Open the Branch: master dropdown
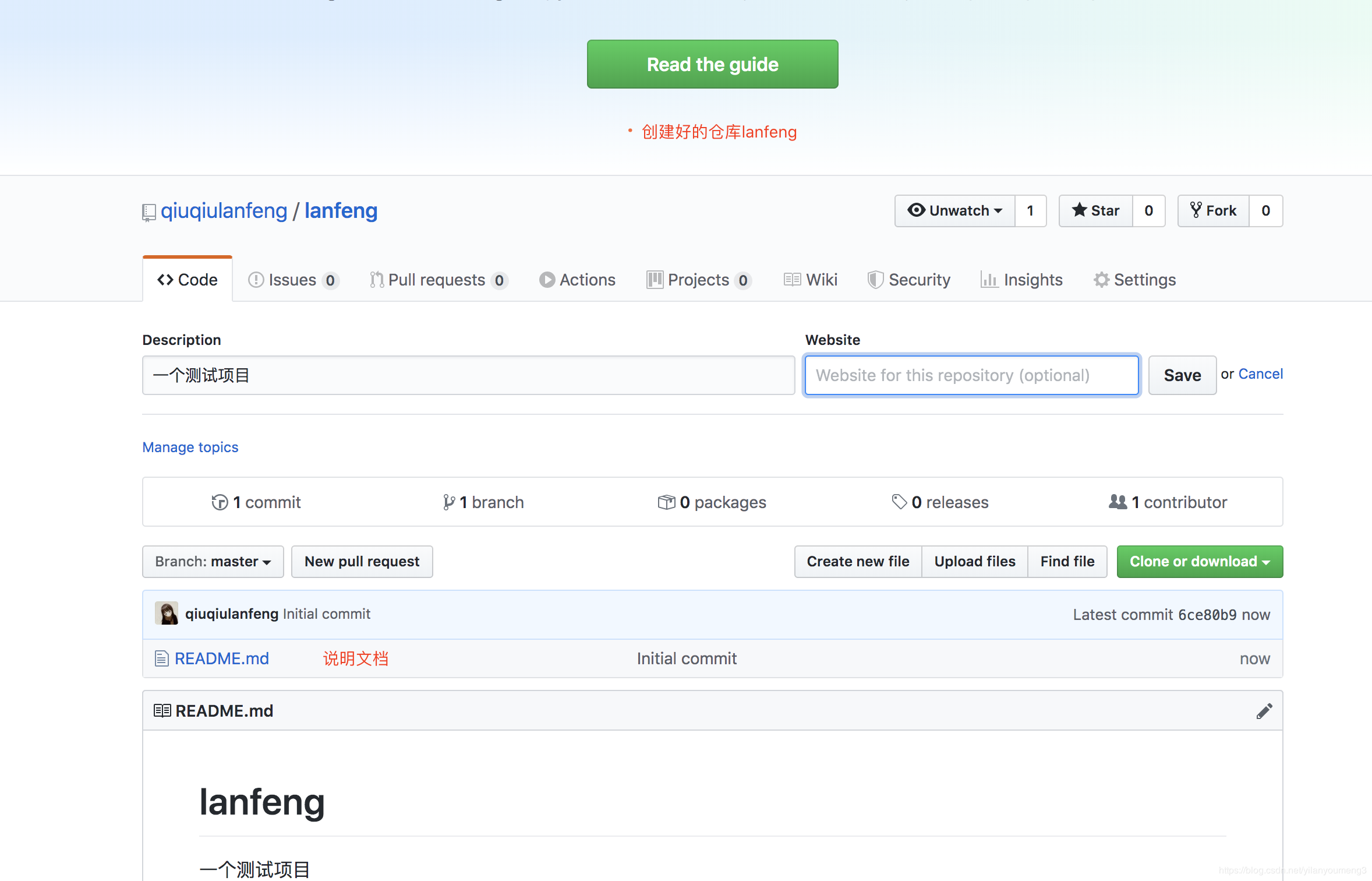The width and height of the screenshot is (1372, 881). coord(213,561)
